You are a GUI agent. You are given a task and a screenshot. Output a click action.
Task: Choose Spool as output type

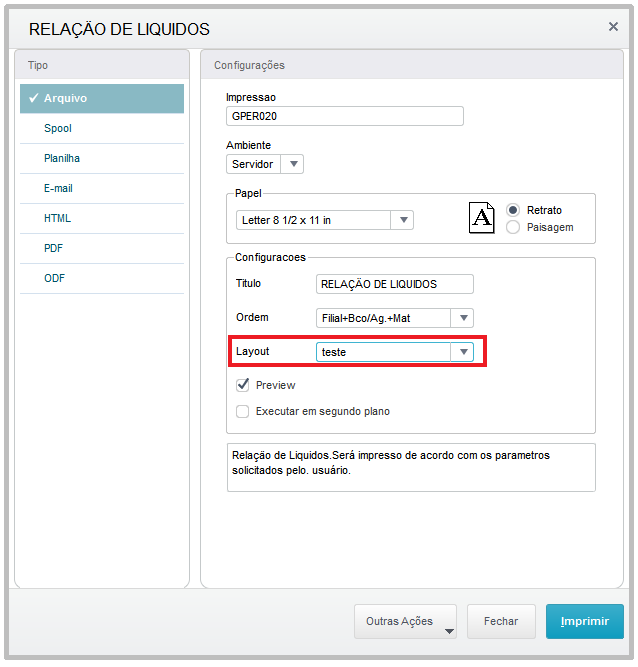click(x=102, y=128)
